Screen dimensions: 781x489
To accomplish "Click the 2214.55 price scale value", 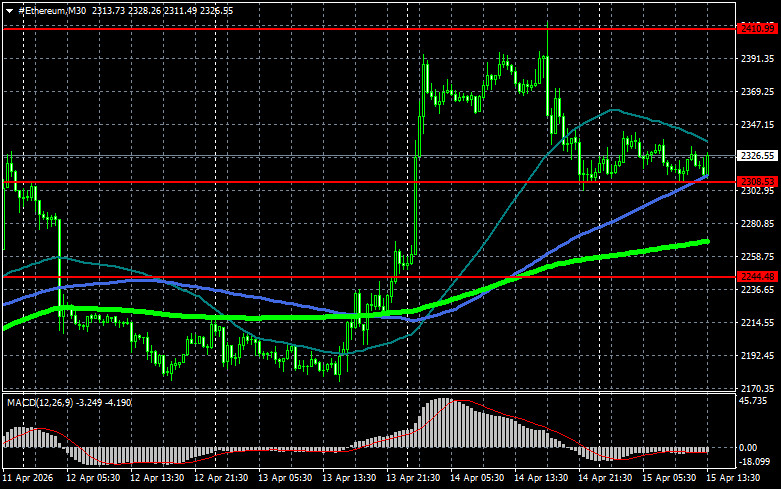I will click(x=758, y=323).
